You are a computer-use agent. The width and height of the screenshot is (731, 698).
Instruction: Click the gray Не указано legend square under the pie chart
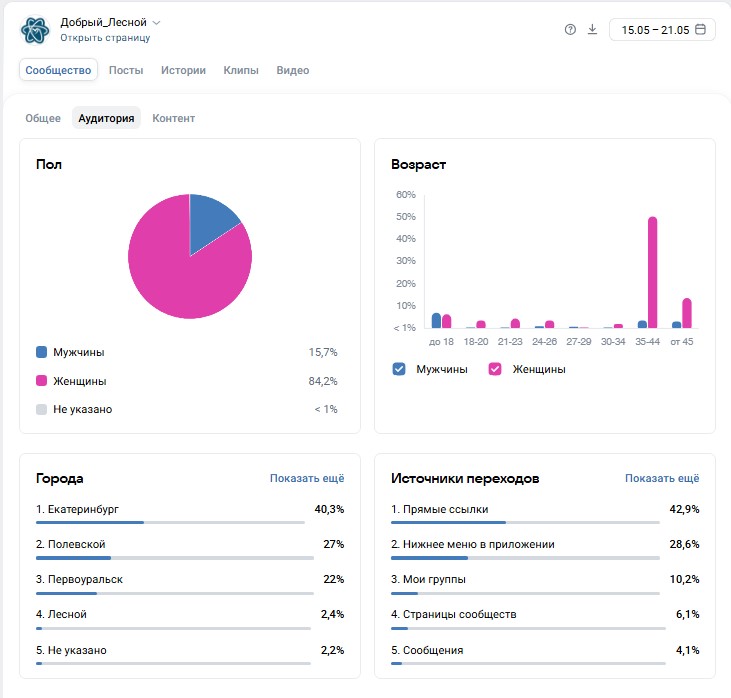(x=41, y=409)
